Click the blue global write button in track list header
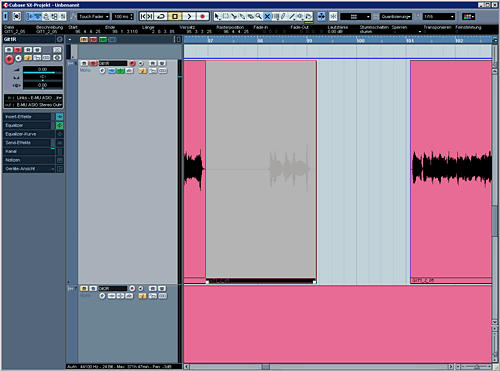Screen dimensions: 500x371 click(x=112, y=40)
